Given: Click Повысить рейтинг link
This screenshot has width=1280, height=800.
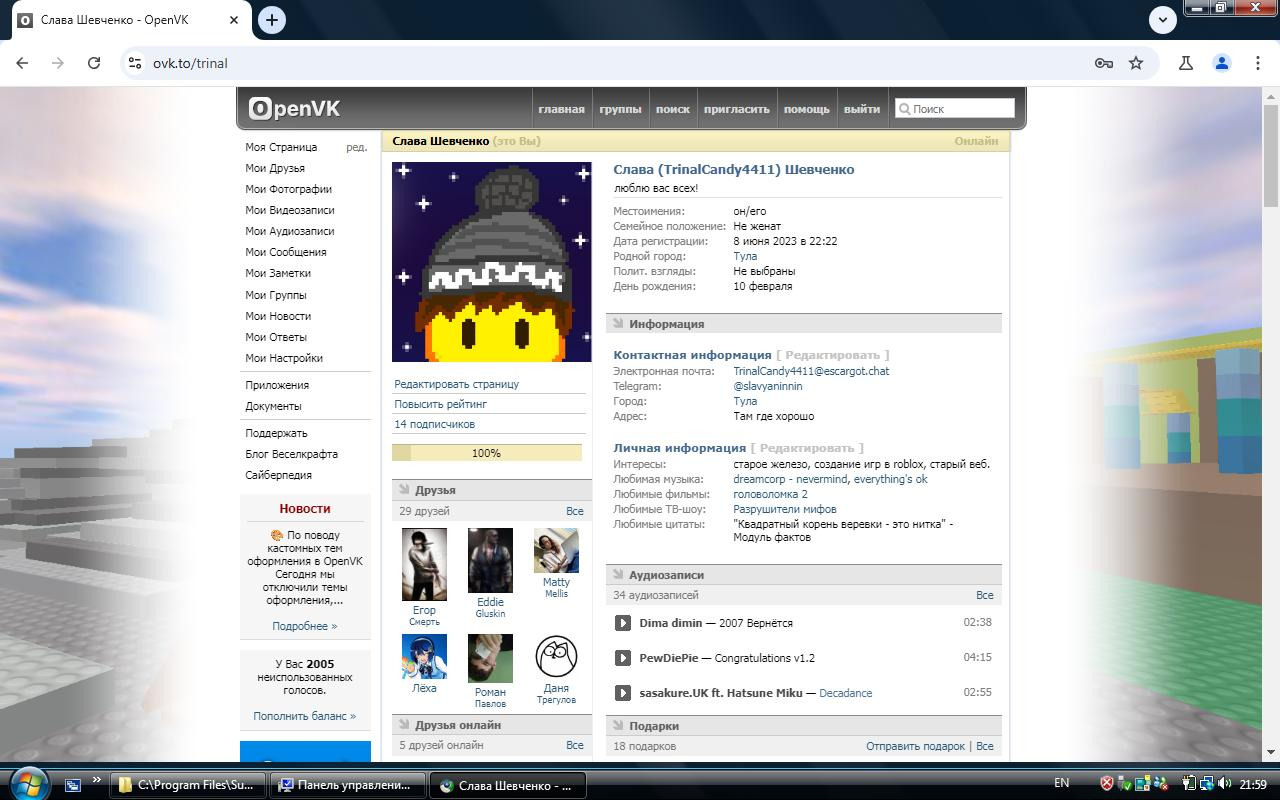Looking at the screenshot, I should point(440,404).
